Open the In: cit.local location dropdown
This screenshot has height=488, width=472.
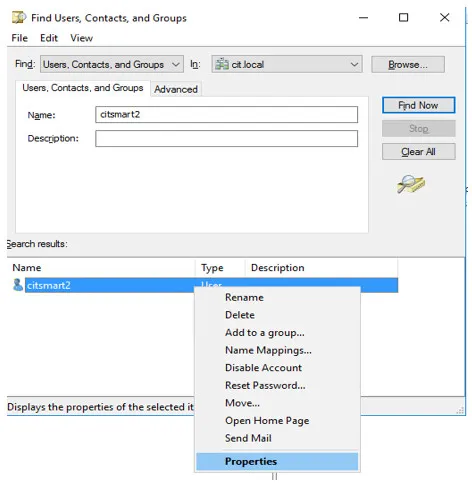point(287,64)
